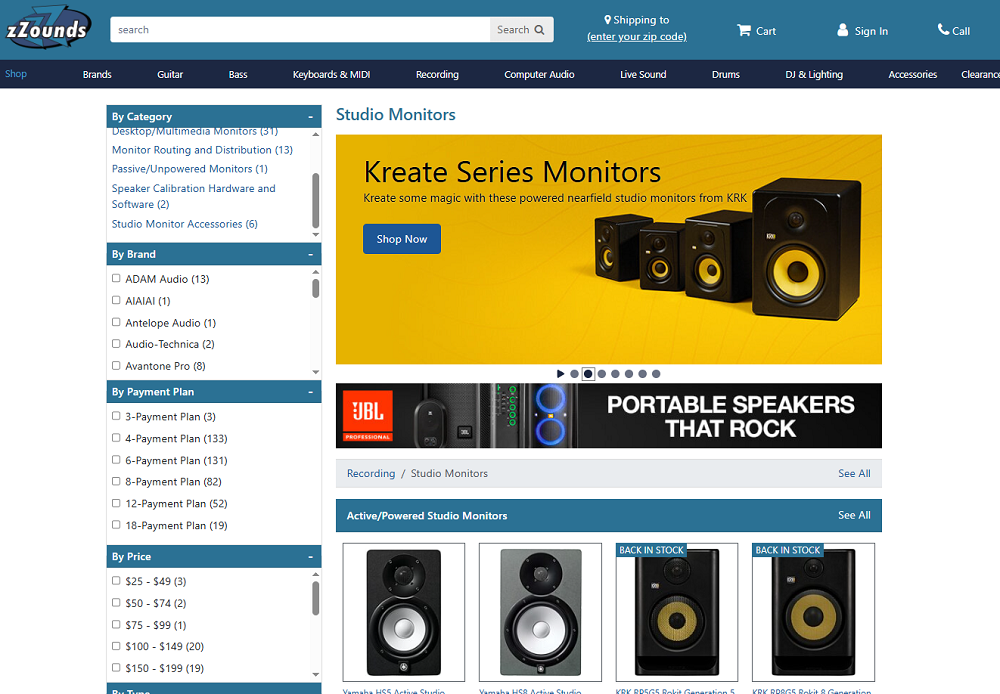The width and height of the screenshot is (1000, 694).
Task: Check the $25 - $49 price filter
Action: click(x=116, y=580)
